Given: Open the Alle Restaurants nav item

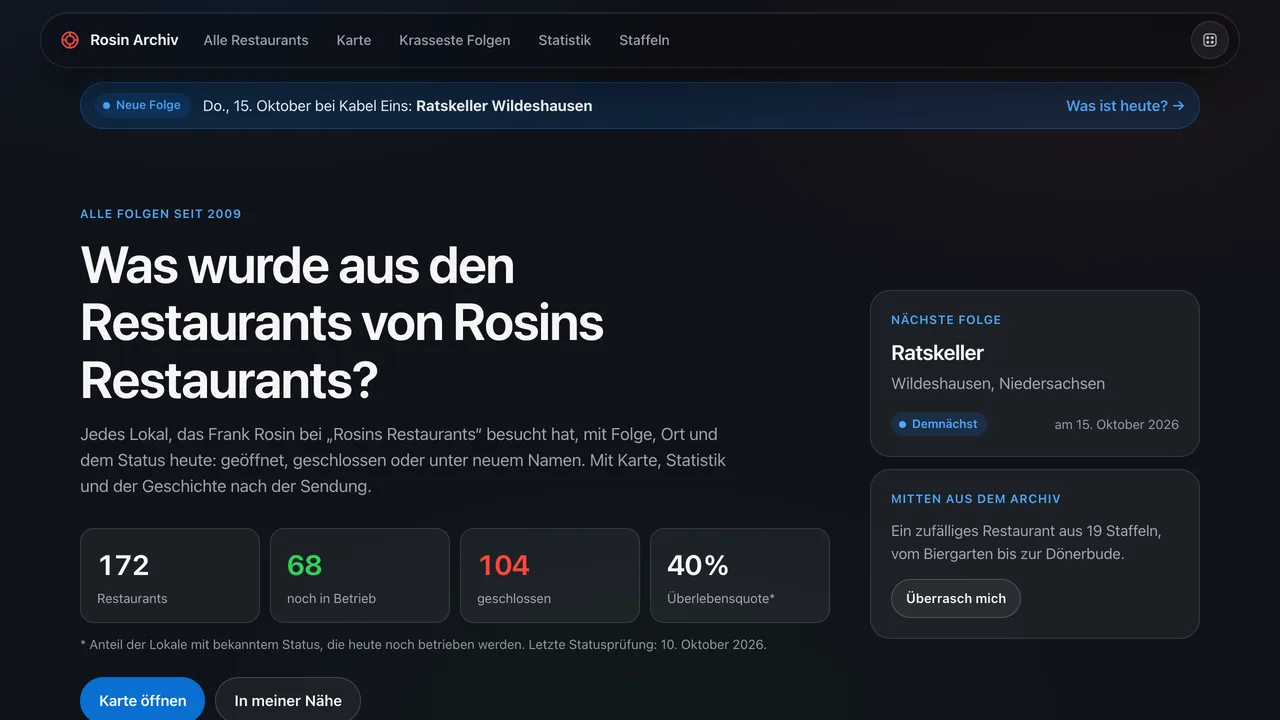Looking at the screenshot, I should tap(256, 40).
